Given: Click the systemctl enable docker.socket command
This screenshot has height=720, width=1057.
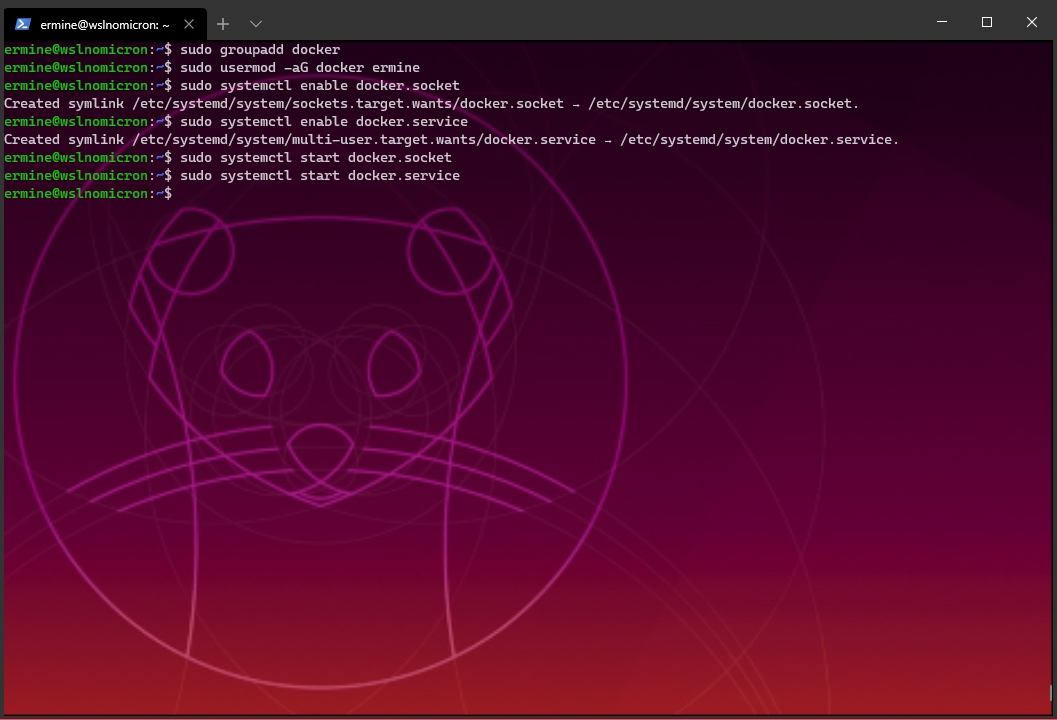Looking at the screenshot, I should point(320,85).
